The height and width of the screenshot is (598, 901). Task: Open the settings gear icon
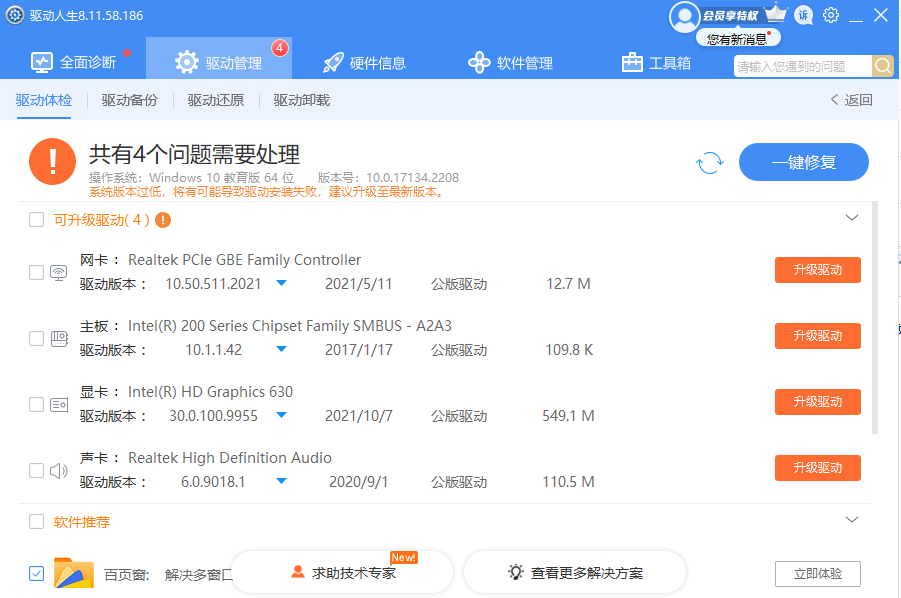coord(830,15)
